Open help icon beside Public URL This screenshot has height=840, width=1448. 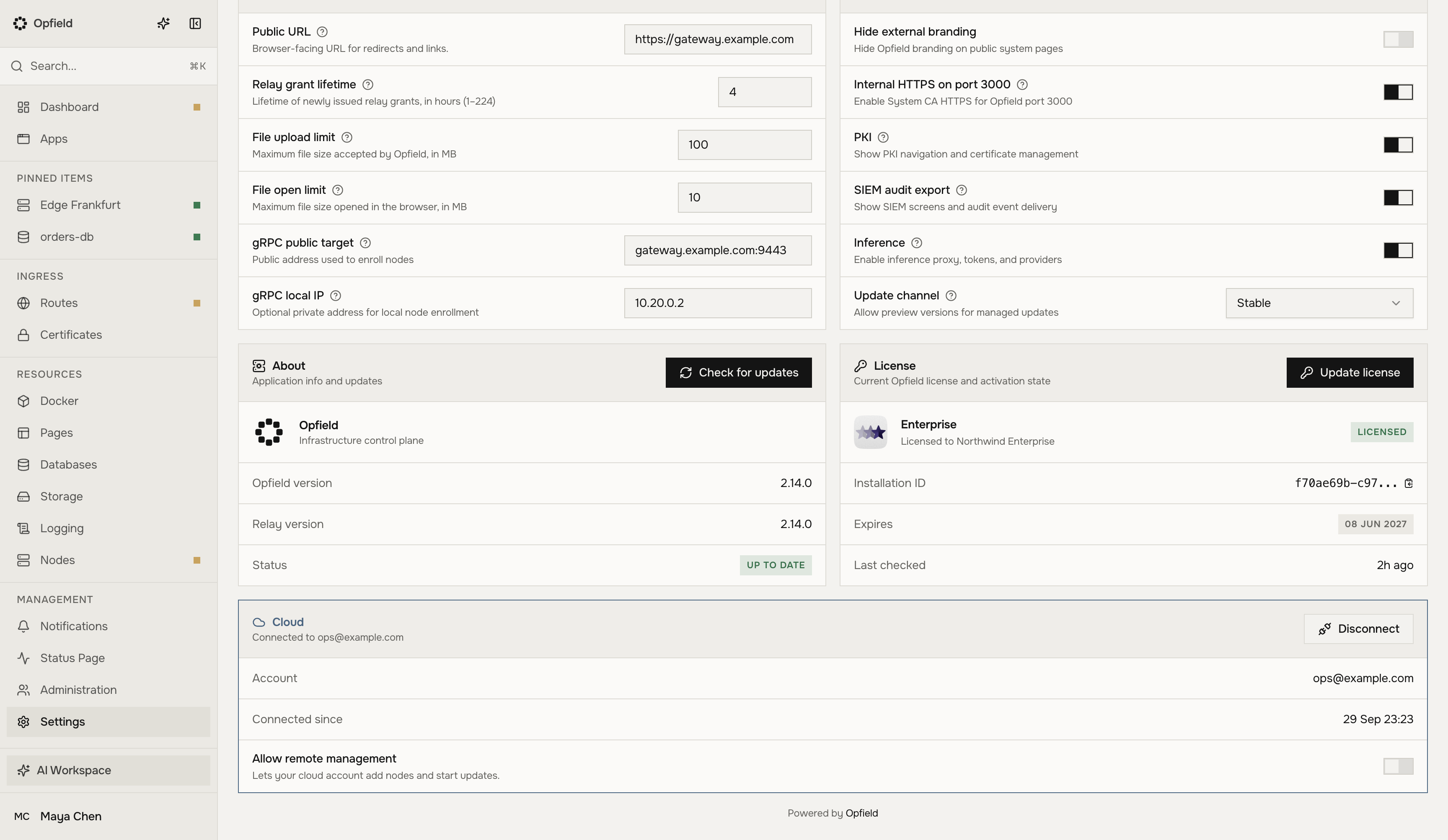(x=322, y=32)
